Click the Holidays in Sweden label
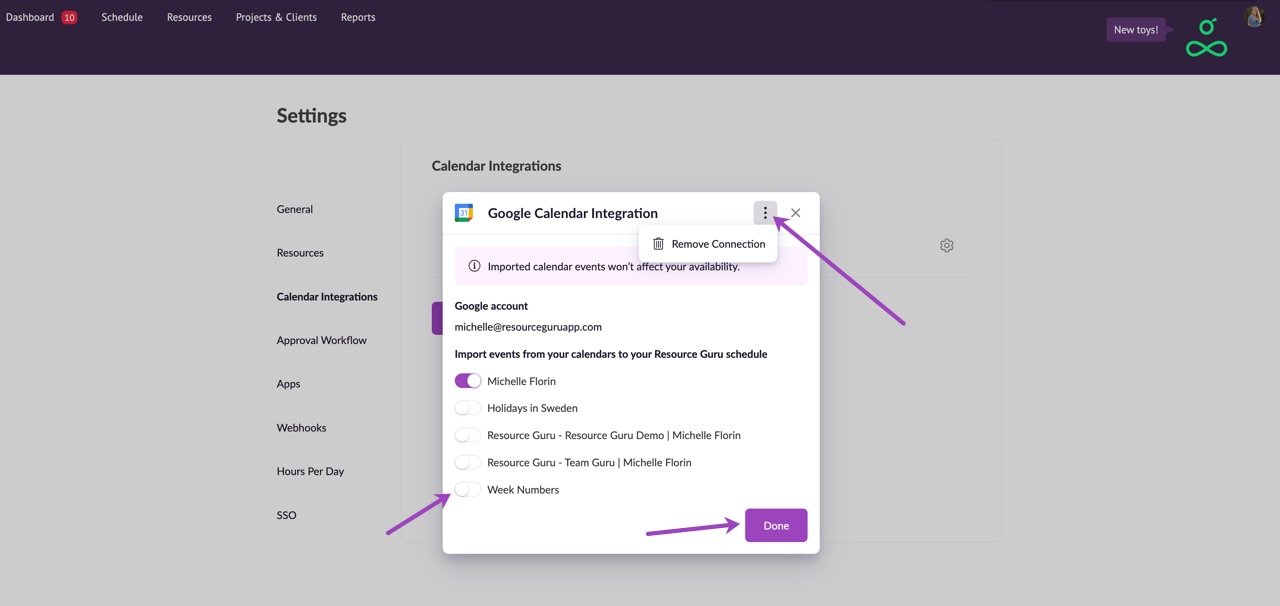The height and width of the screenshot is (606, 1280). point(532,408)
